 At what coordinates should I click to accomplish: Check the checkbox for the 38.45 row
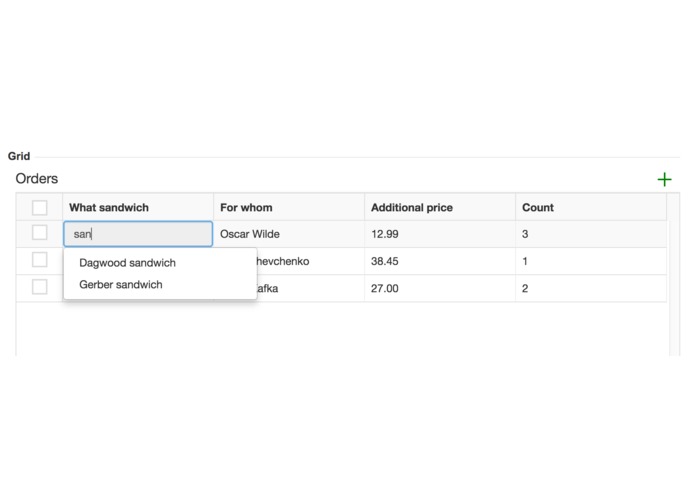pos(39,260)
